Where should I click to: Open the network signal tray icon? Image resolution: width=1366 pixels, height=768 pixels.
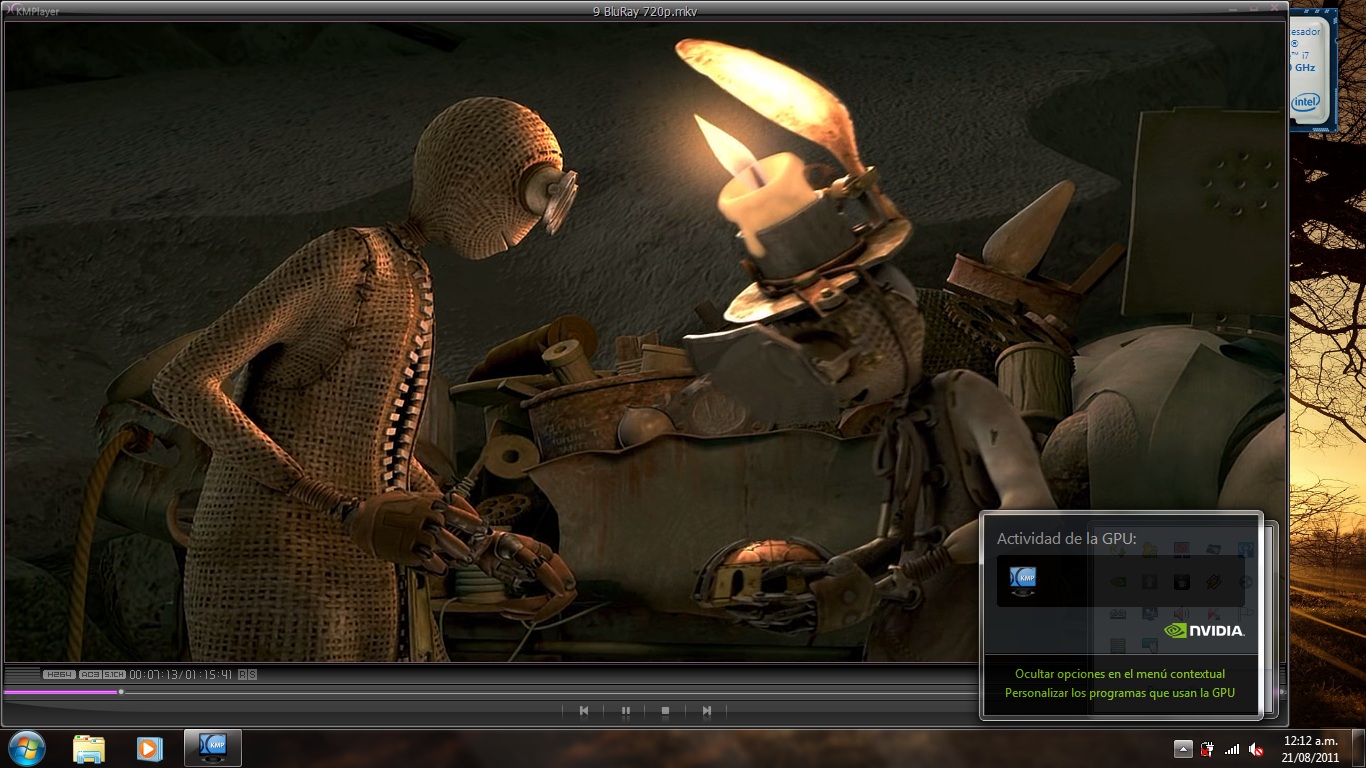click(1232, 749)
